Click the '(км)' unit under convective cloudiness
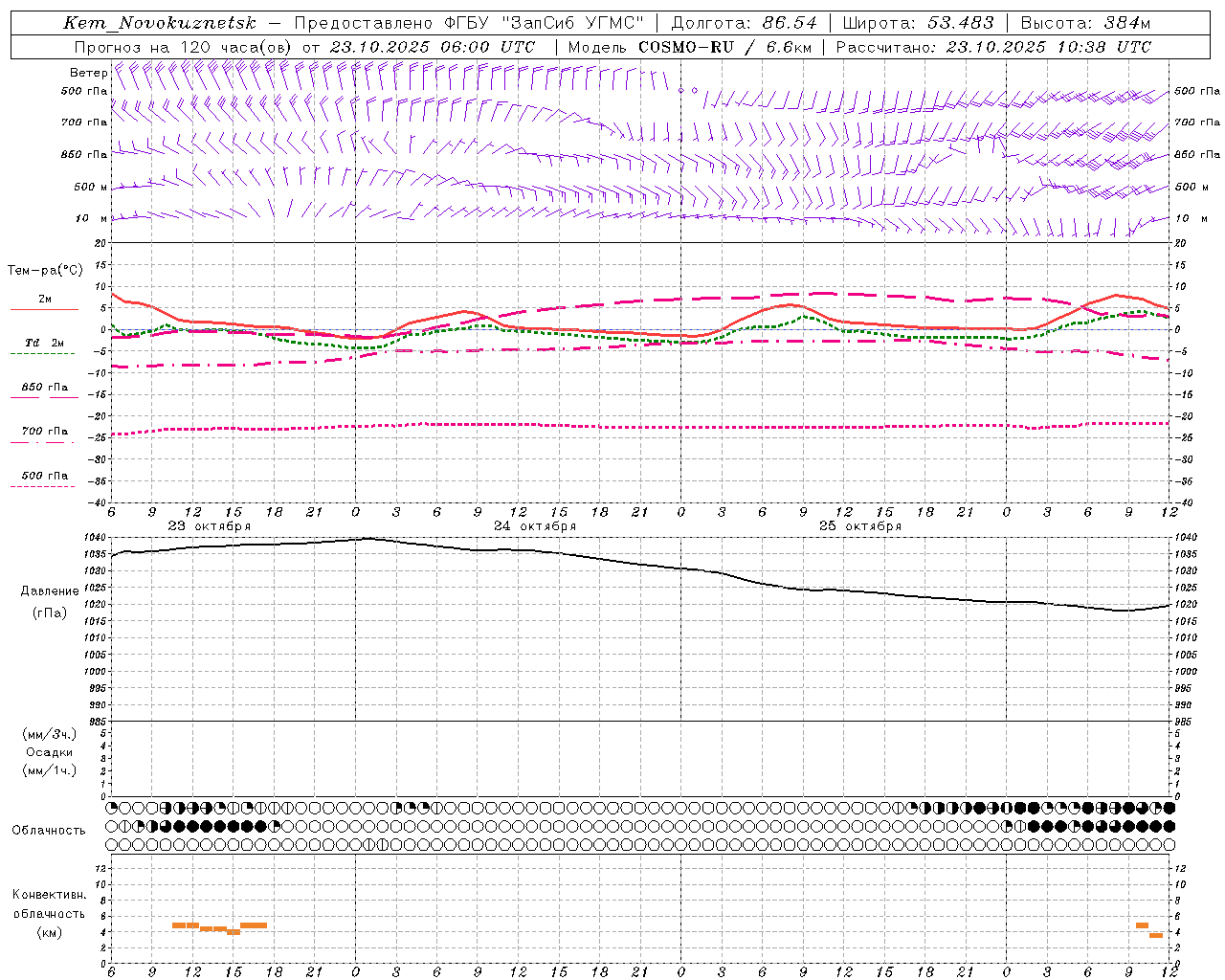Screen dimensions: 1225x980 click(49, 932)
